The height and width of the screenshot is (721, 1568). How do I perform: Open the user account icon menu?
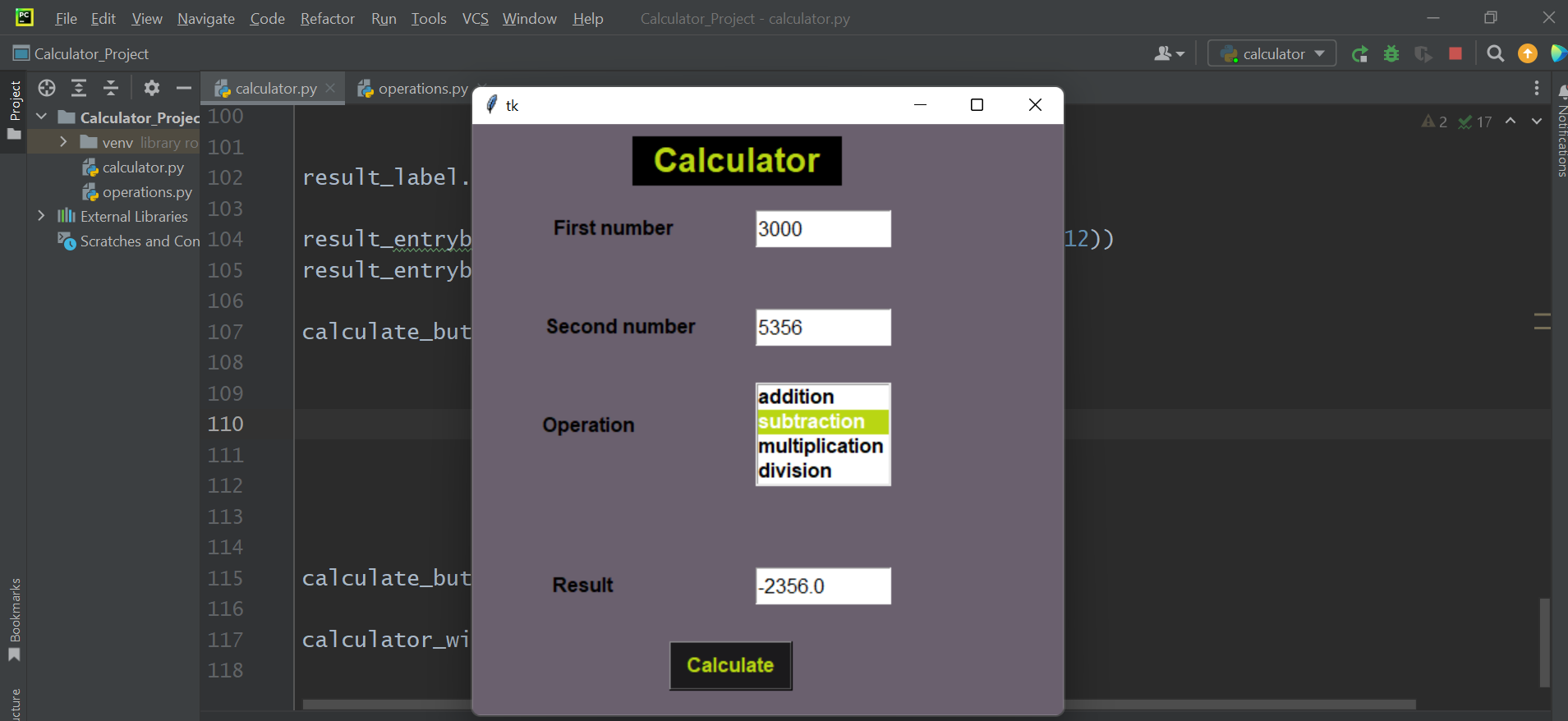[1169, 54]
